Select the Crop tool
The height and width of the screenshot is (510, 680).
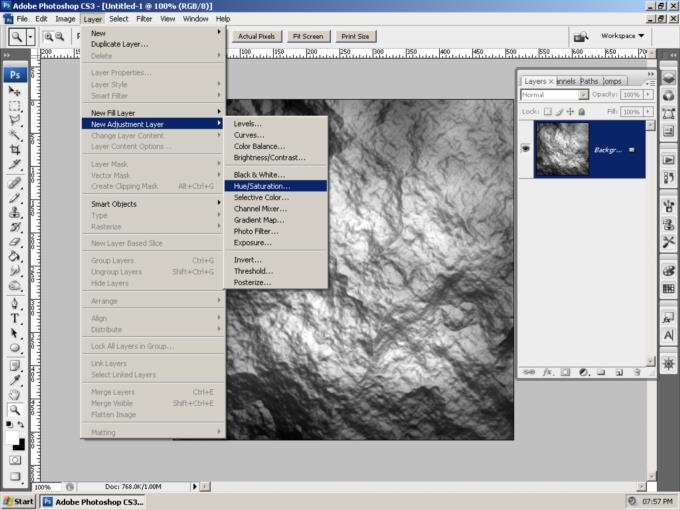15,150
